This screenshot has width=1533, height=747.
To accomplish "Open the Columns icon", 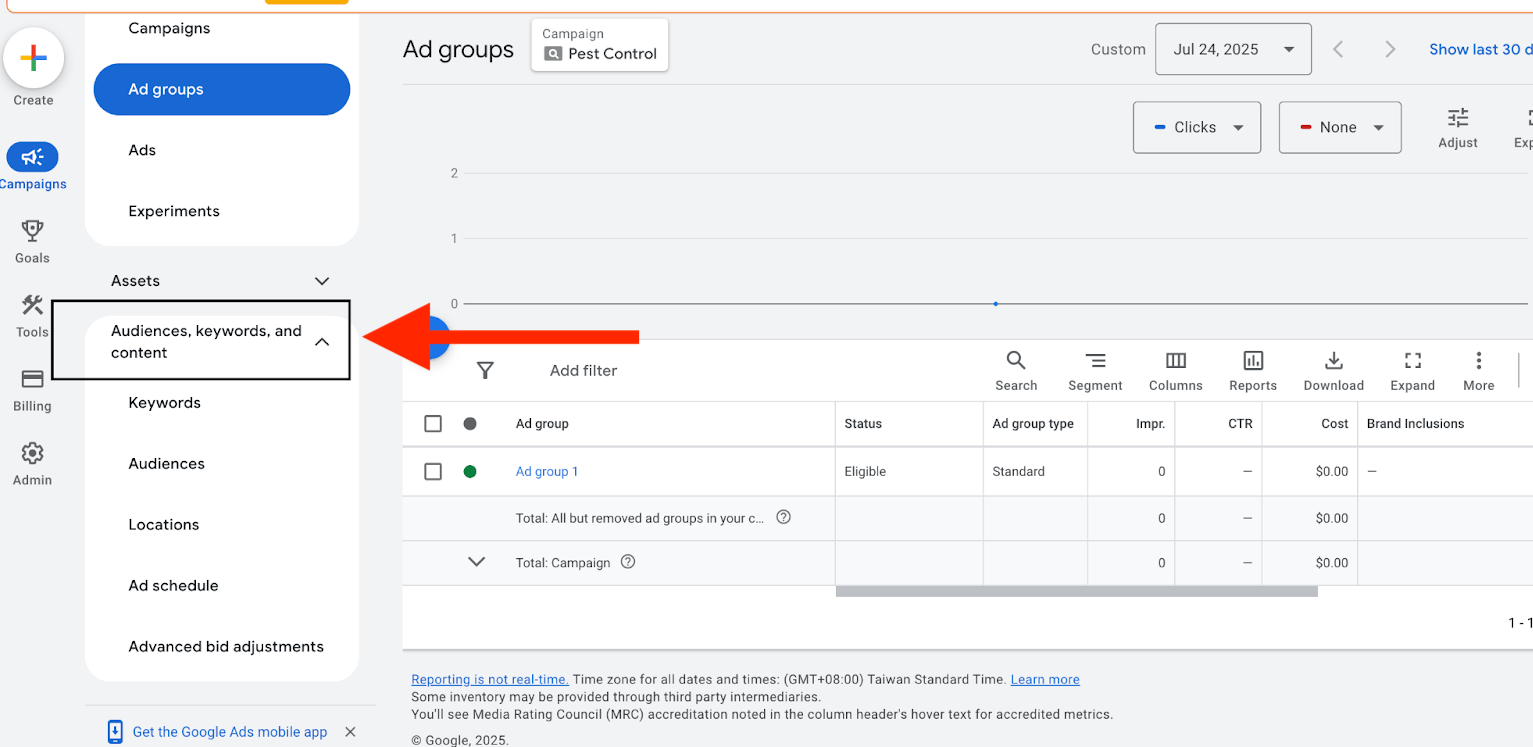I will pos(1175,361).
